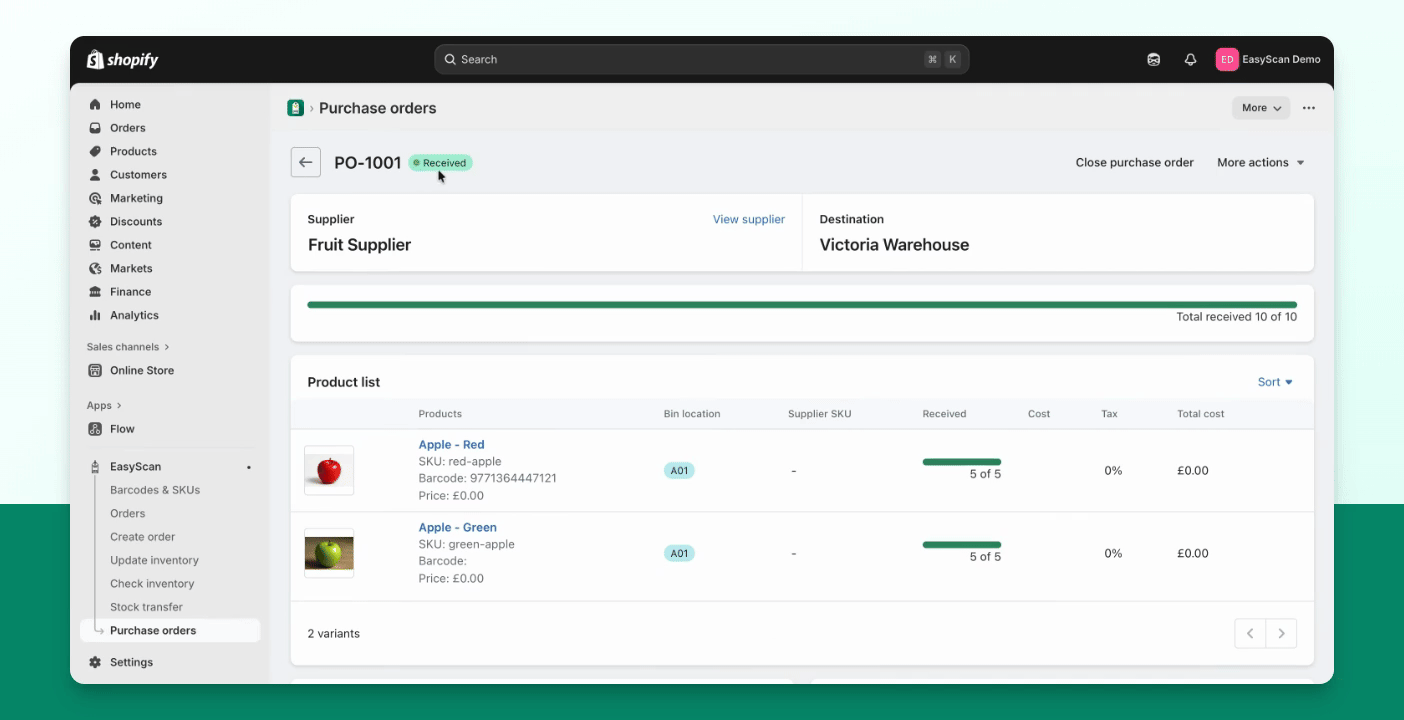The height and width of the screenshot is (720, 1404).
Task: Click the Marketing target icon
Action: tap(95, 198)
